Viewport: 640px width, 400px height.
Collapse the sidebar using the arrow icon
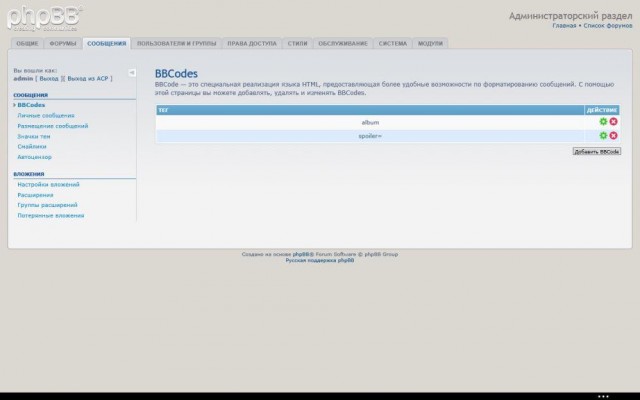tap(132, 72)
